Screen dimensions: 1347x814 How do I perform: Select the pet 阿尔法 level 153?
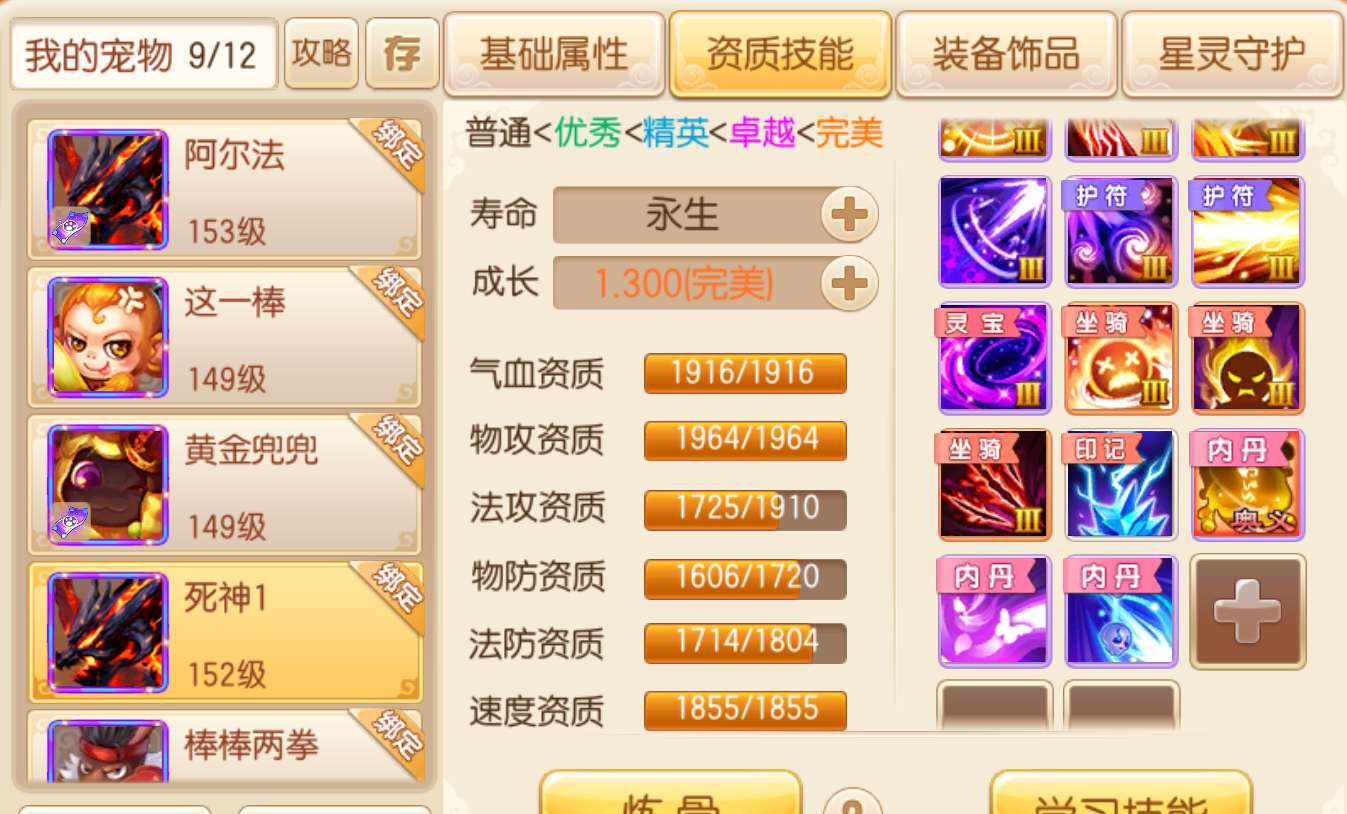click(x=225, y=189)
